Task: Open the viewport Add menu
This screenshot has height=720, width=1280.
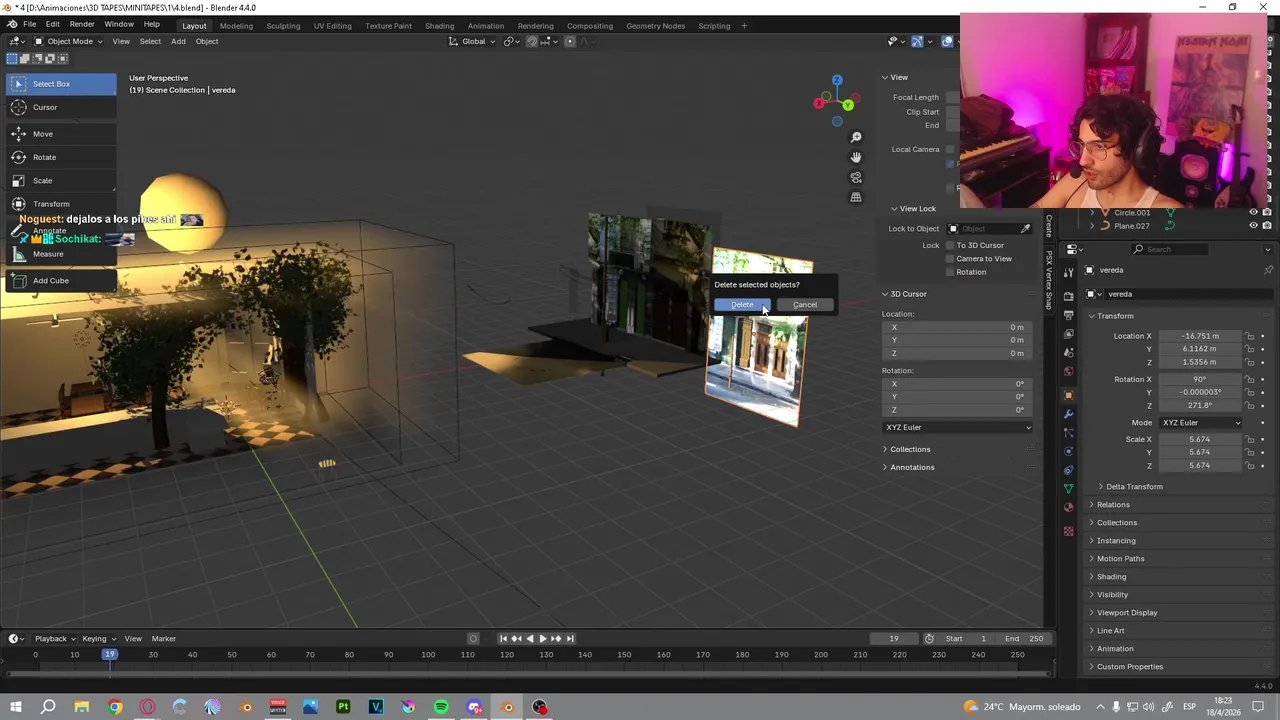Action: [x=178, y=41]
